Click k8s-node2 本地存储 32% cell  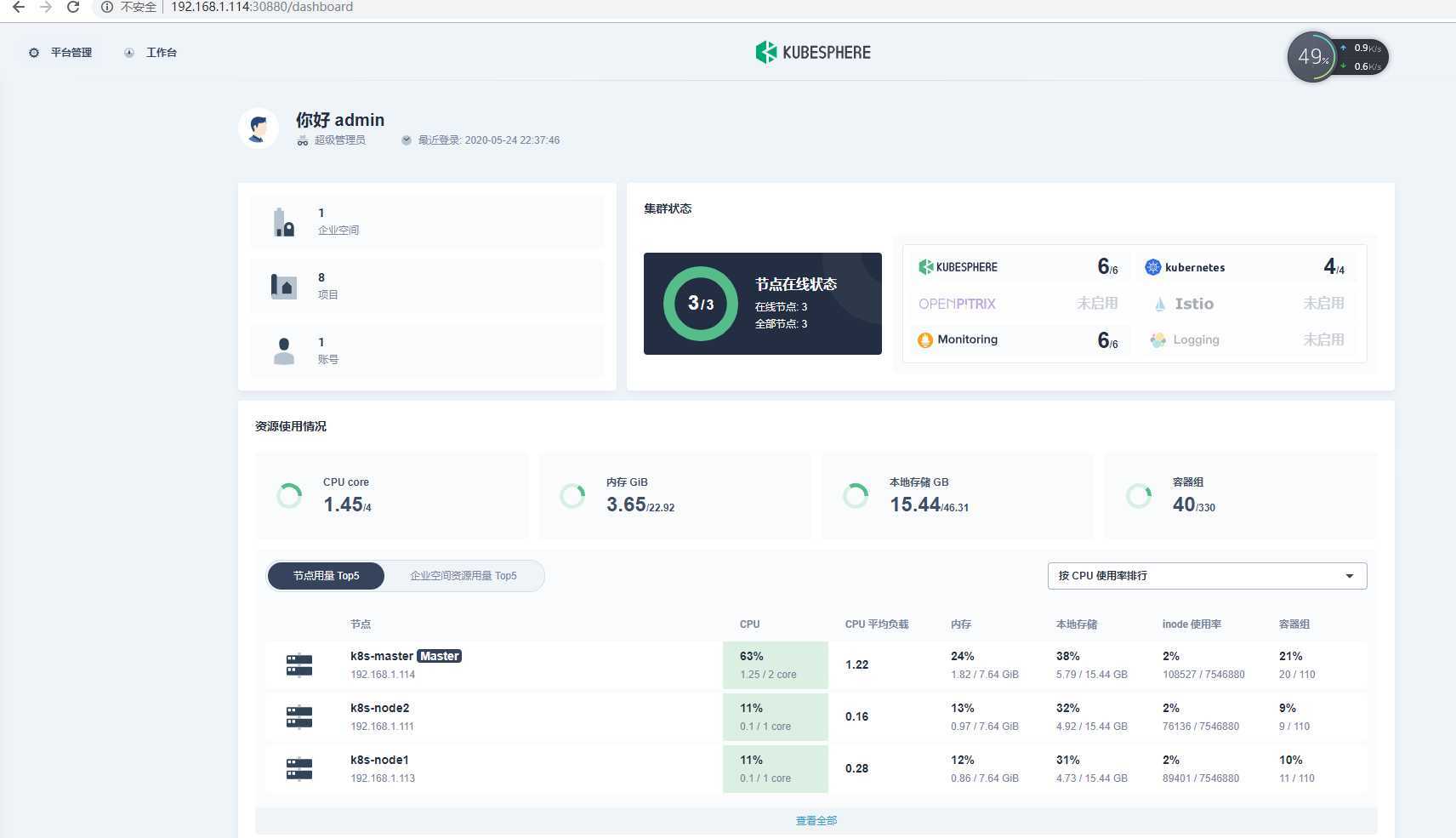(x=1092, y=717)
